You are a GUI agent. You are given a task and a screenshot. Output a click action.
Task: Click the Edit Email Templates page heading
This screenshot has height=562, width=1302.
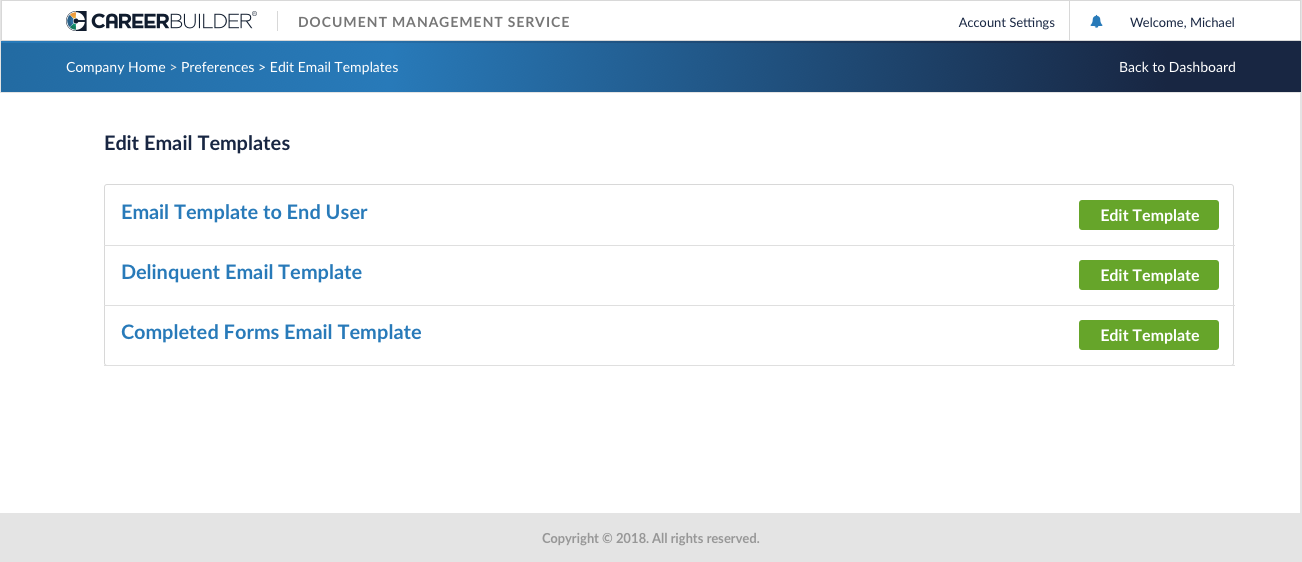point(197,143)
